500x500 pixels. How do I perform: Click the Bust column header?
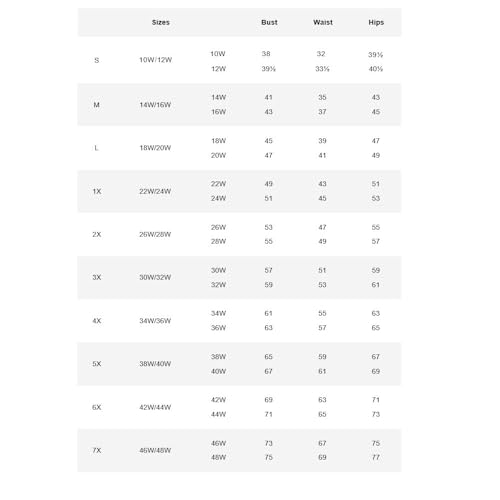[x=269, y=22]
